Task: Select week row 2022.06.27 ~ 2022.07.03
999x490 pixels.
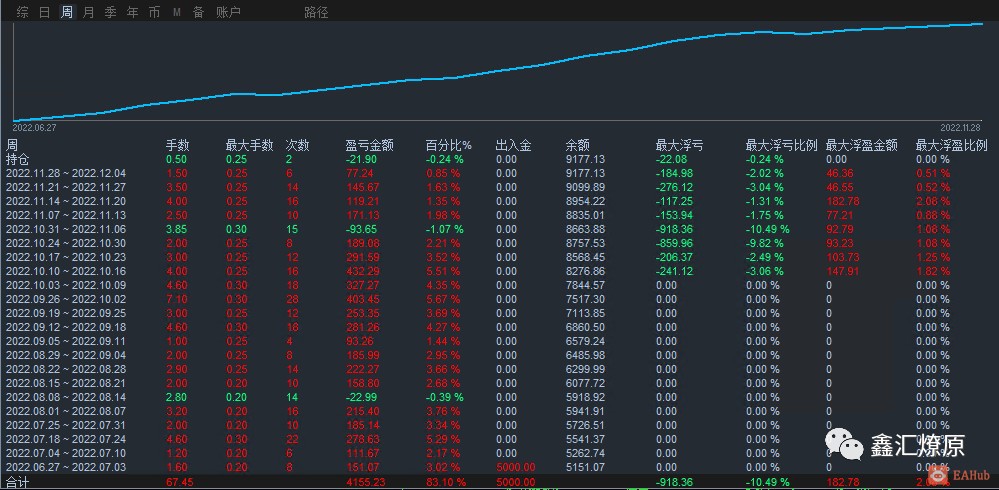Action: (x=66, y=468)
